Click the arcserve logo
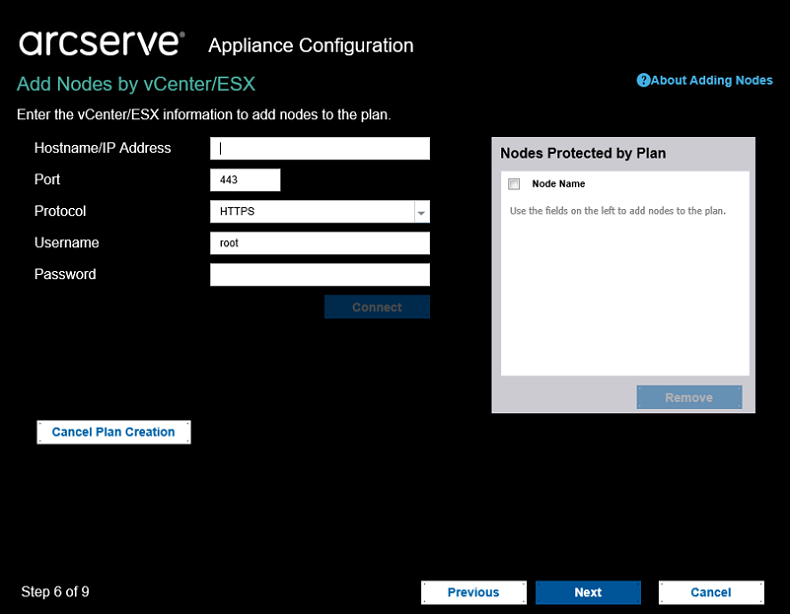 [102, 43]
